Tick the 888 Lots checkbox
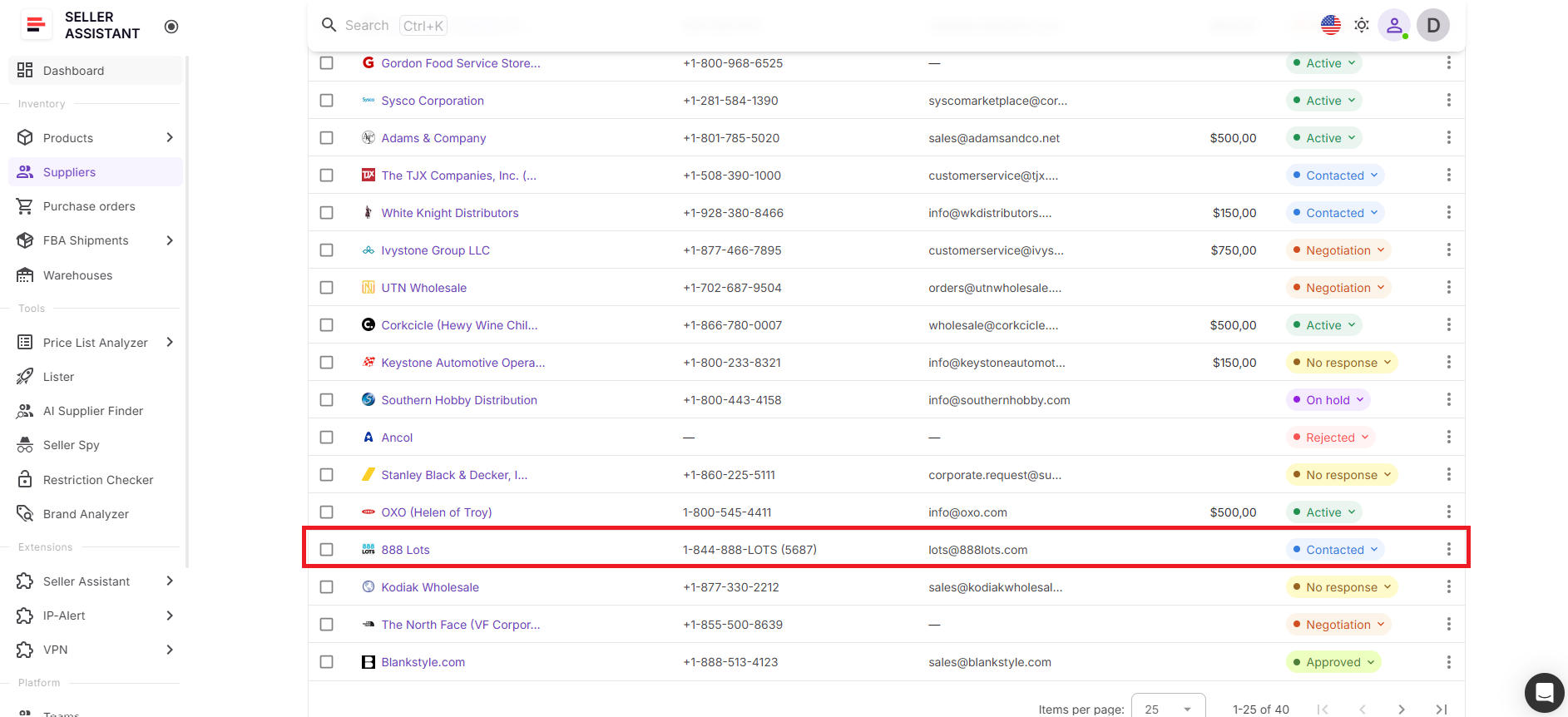1568x717 pixels. pyautogui.click(x=327, y=550)
